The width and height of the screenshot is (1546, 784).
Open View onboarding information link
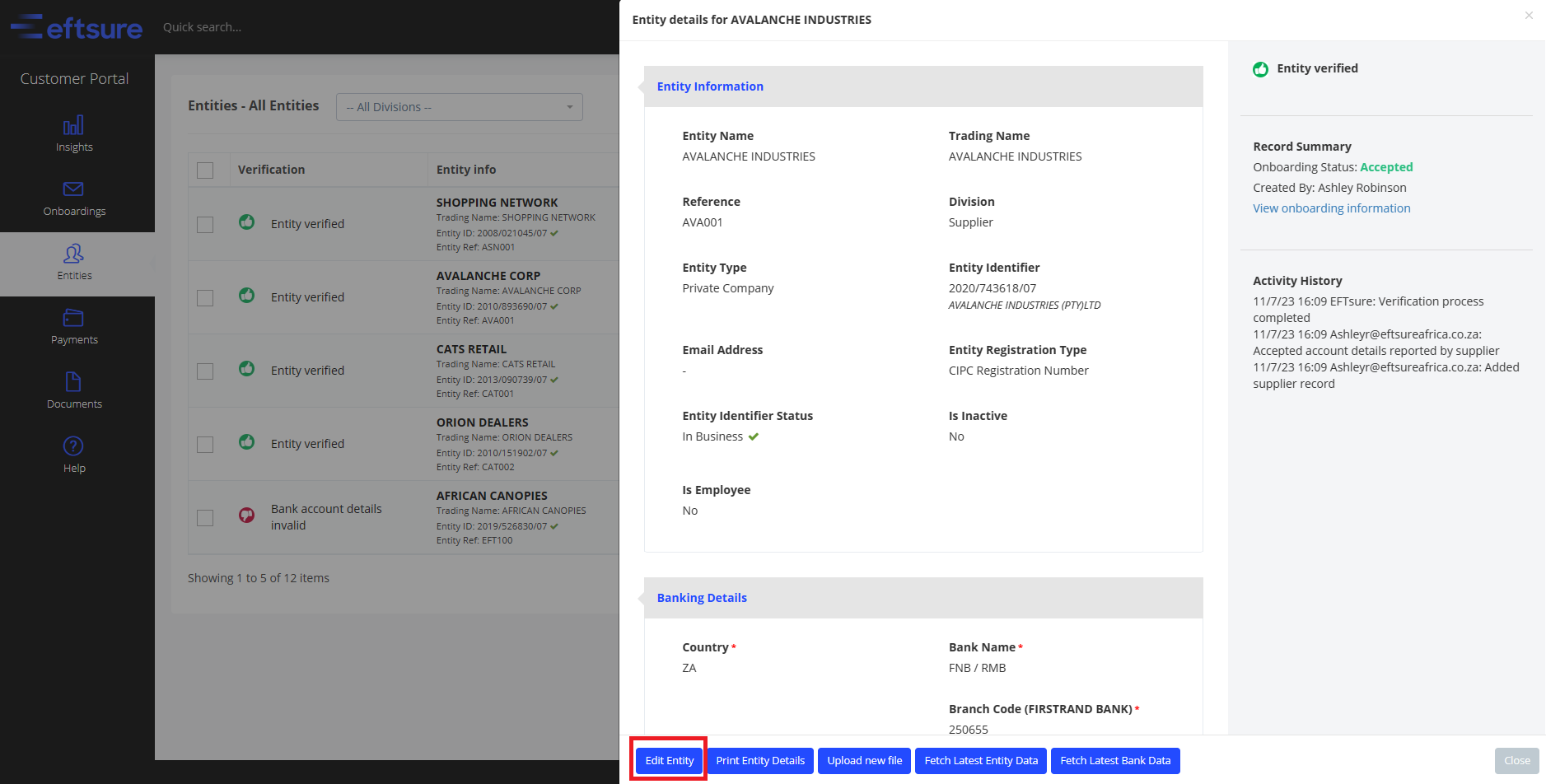(x=1332, y=208)
